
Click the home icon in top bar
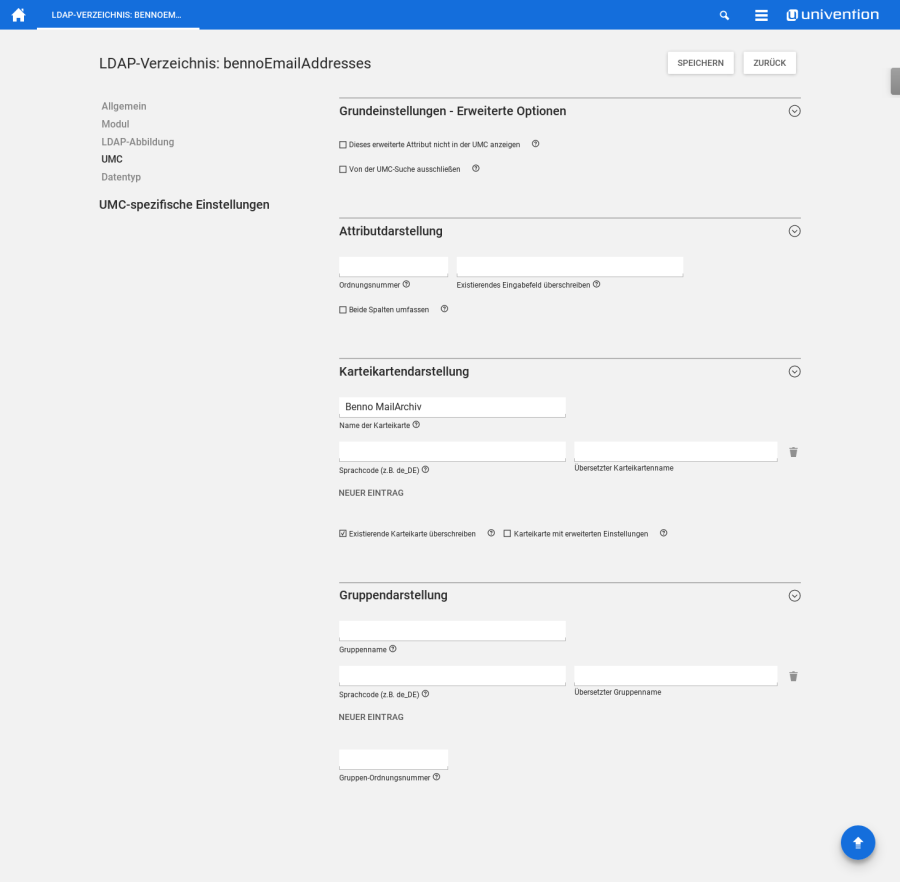coord(18,15)
